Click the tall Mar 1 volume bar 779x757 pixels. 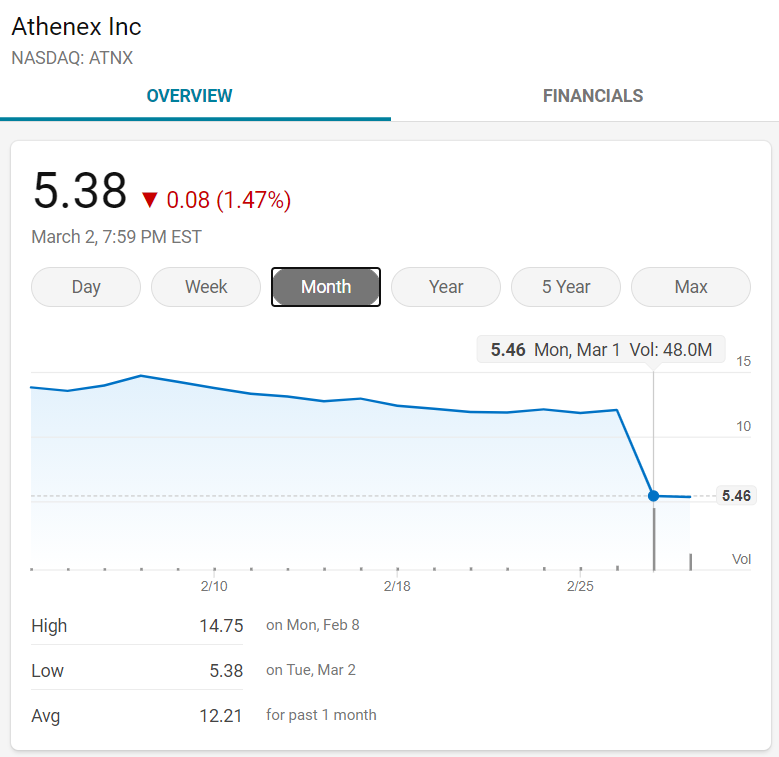tap(654, 538)
